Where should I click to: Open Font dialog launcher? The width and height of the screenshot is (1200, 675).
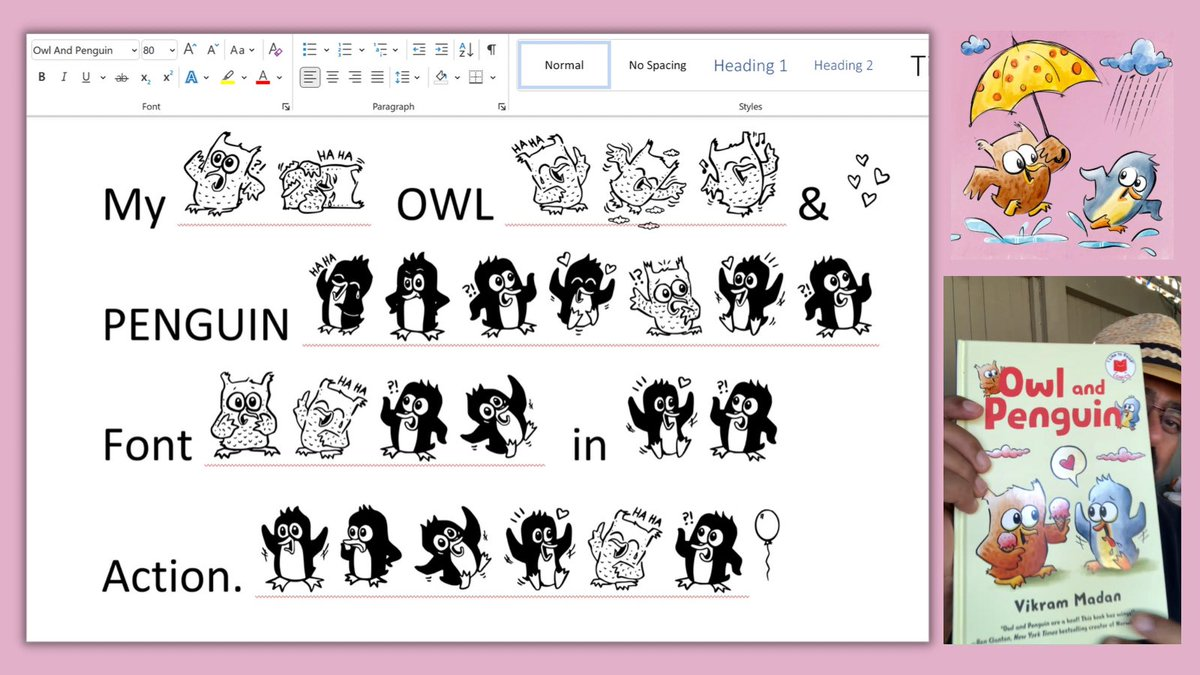coord(285,106)
